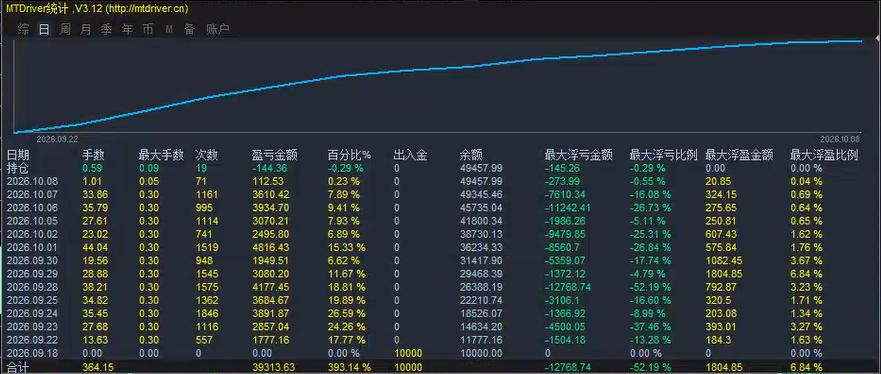Select the 2026.10.07 row
Screen dimensions: 881x374
click(x=432, y=194)
